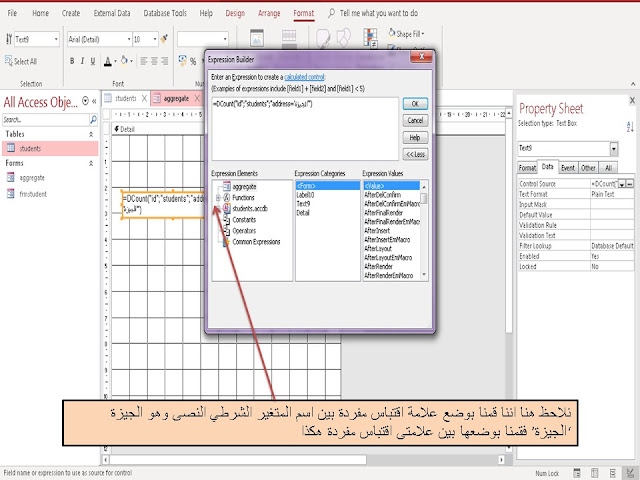The image size is (640, 480).
Task: Collapse navigation pane with shutter chevrons
Action: tap(94, 101)
